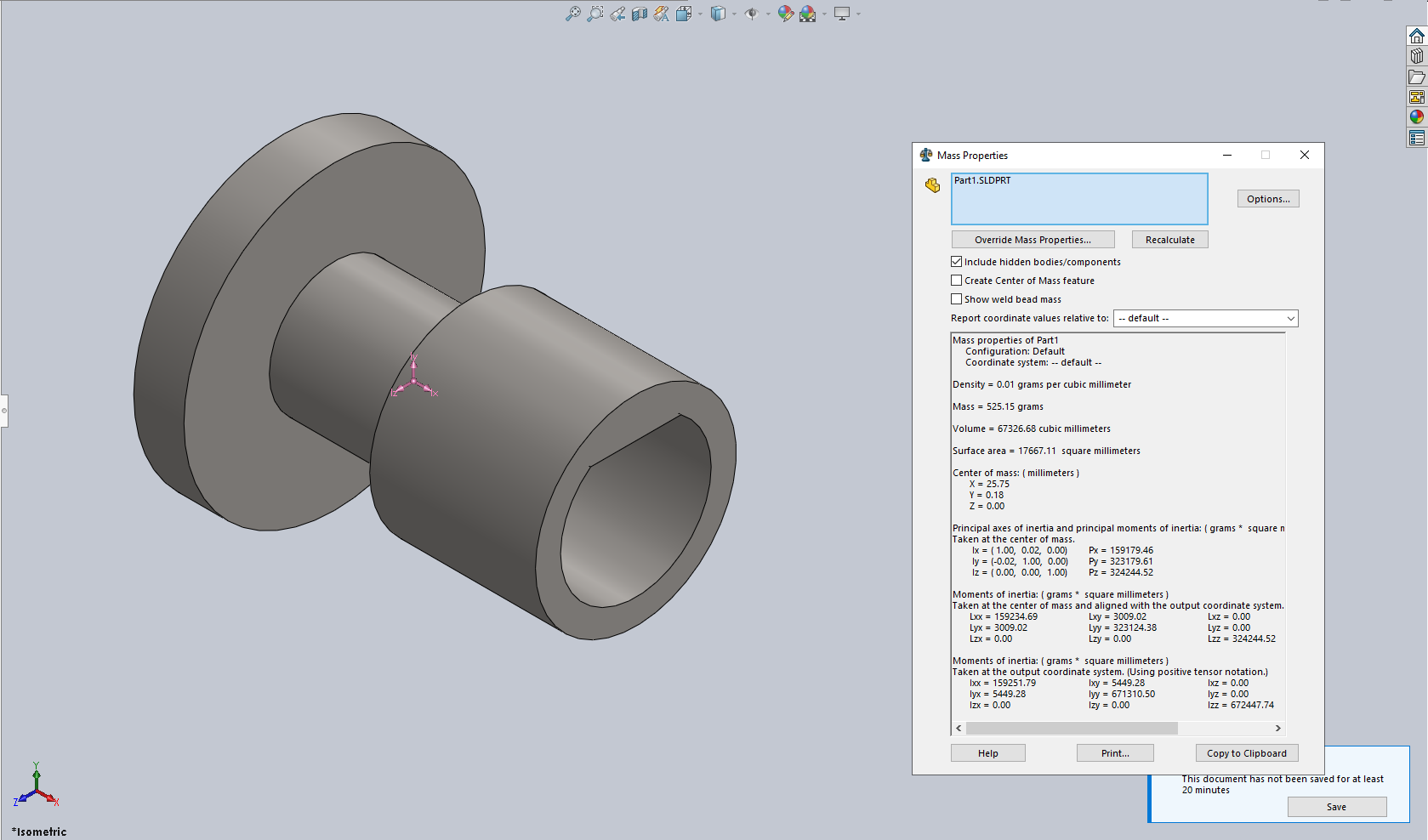1428x840 pixels.
Task: Expand the Display Style dropdown arrow
Action: [734, 14]
